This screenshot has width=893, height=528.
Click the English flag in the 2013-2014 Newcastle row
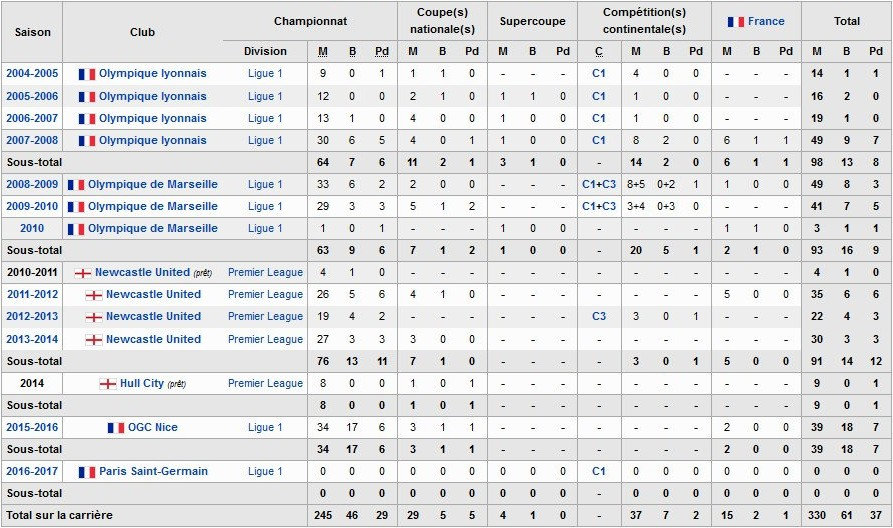click(x=94, y=339)
